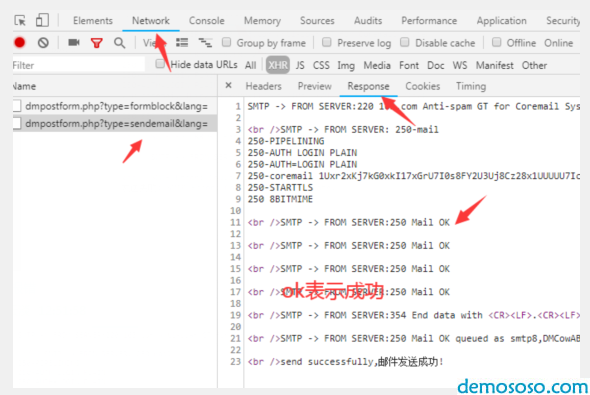Filter requests by XHR

coord(278,65)
